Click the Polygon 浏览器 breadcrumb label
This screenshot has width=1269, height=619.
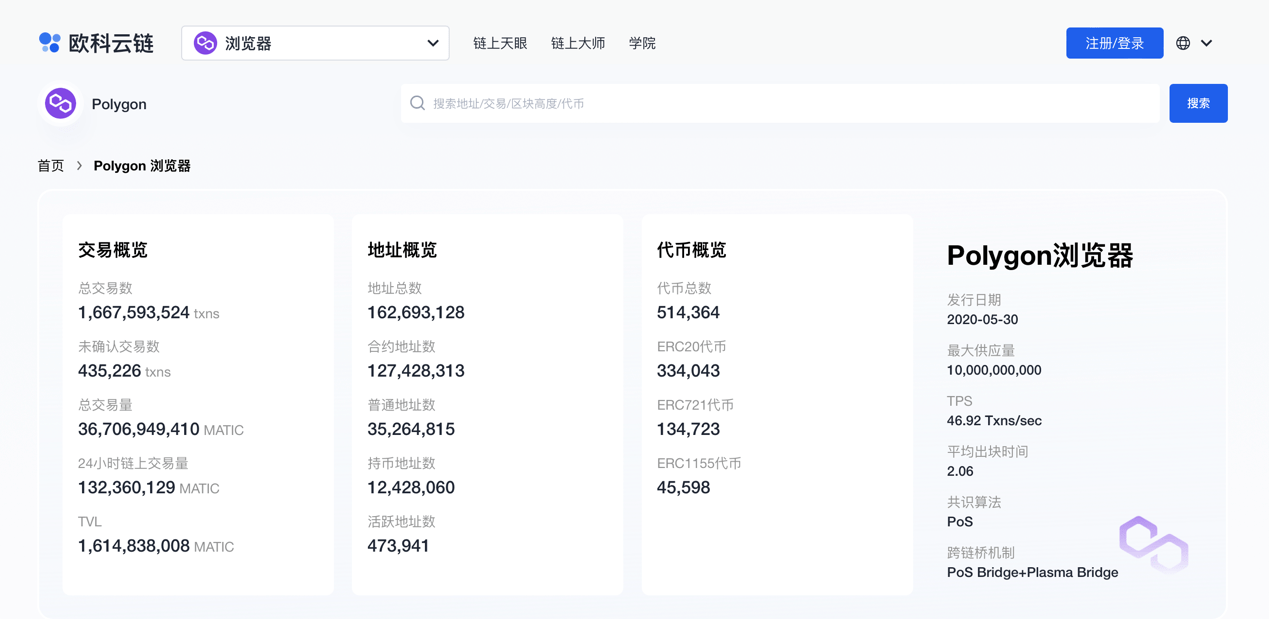point(145,165)
